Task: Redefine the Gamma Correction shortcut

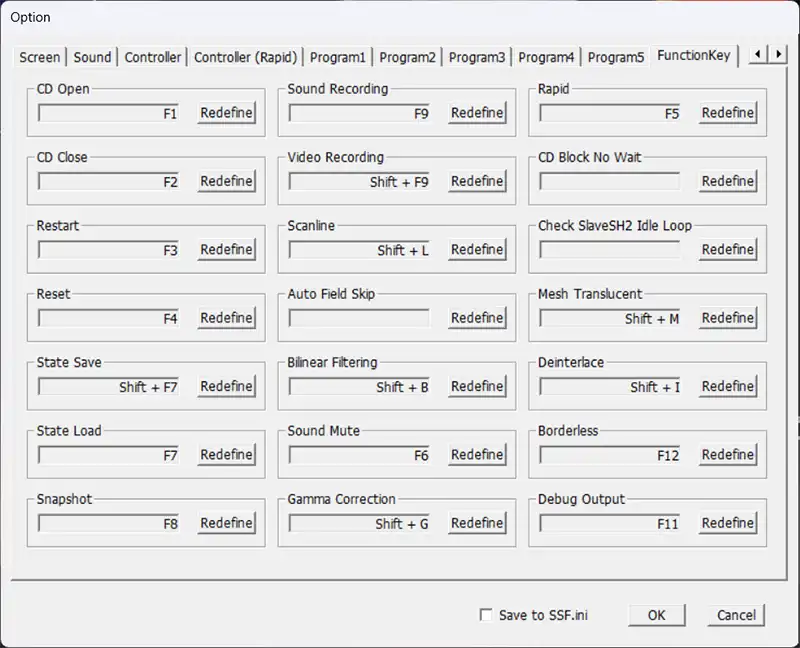Action: pyautogui.click(x=477, y=523)
